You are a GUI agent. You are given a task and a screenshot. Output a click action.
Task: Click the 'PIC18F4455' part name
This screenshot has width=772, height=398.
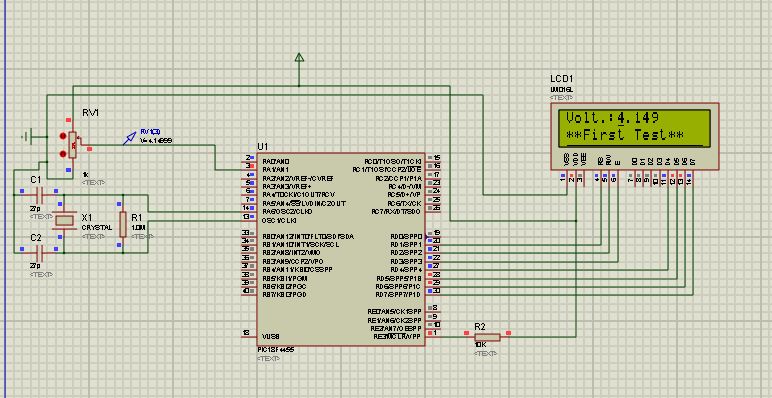pos(276,350)
